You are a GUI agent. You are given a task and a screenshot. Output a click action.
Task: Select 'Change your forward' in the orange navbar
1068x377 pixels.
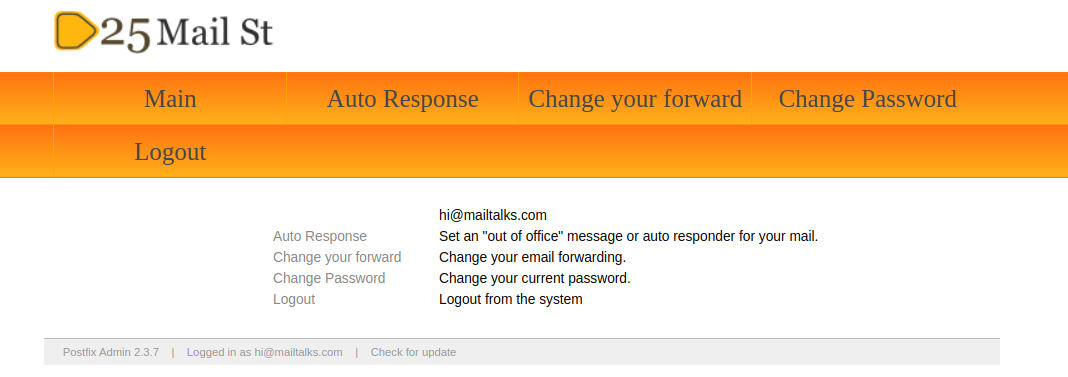635,99
